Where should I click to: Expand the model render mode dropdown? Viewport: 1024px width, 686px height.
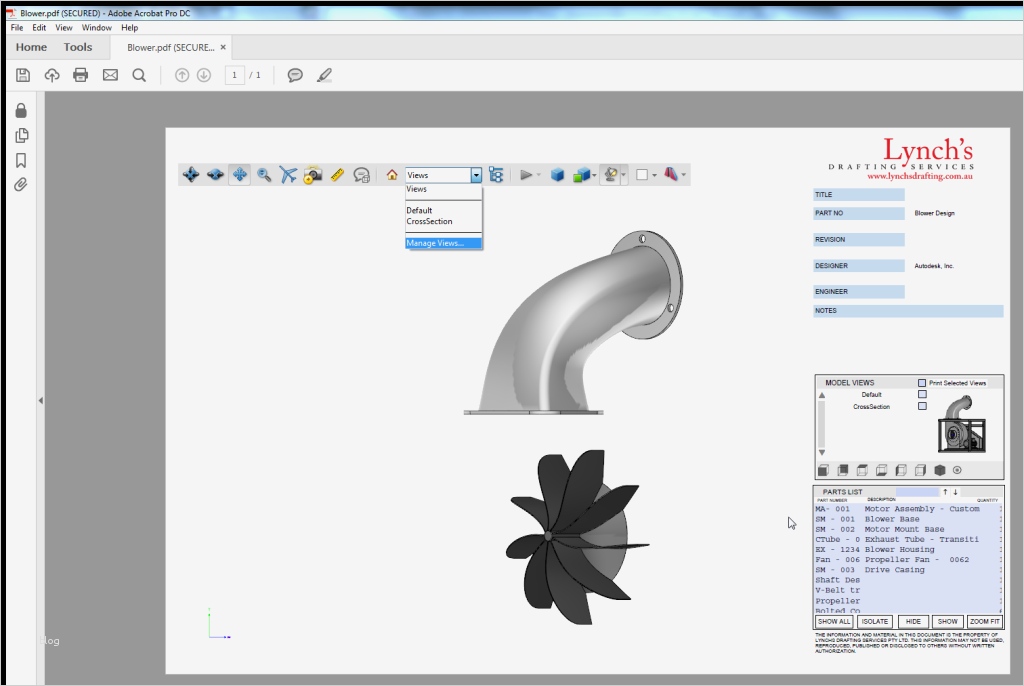point(594,175)
